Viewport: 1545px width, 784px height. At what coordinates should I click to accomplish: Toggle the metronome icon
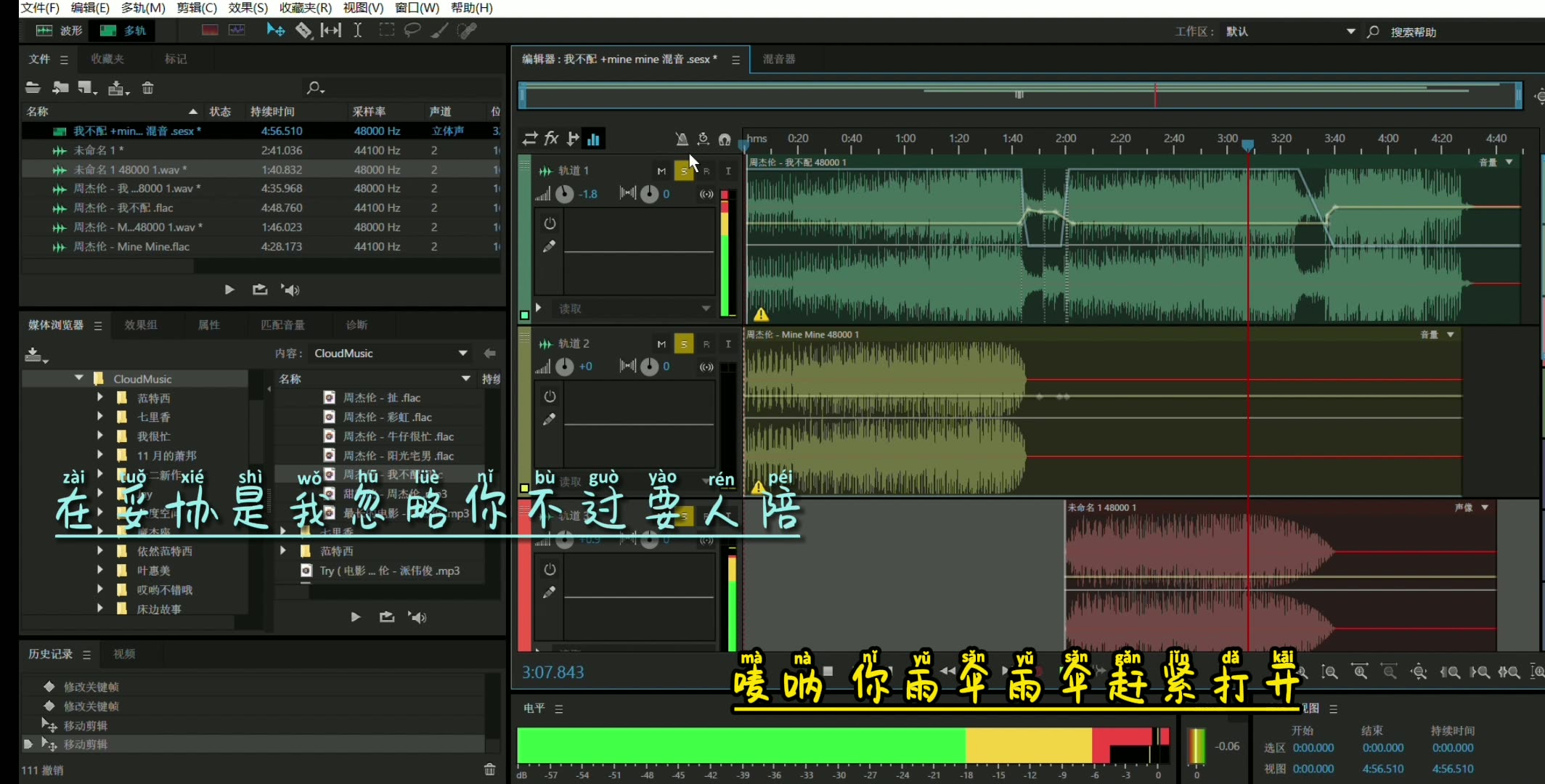pos(681,139)
